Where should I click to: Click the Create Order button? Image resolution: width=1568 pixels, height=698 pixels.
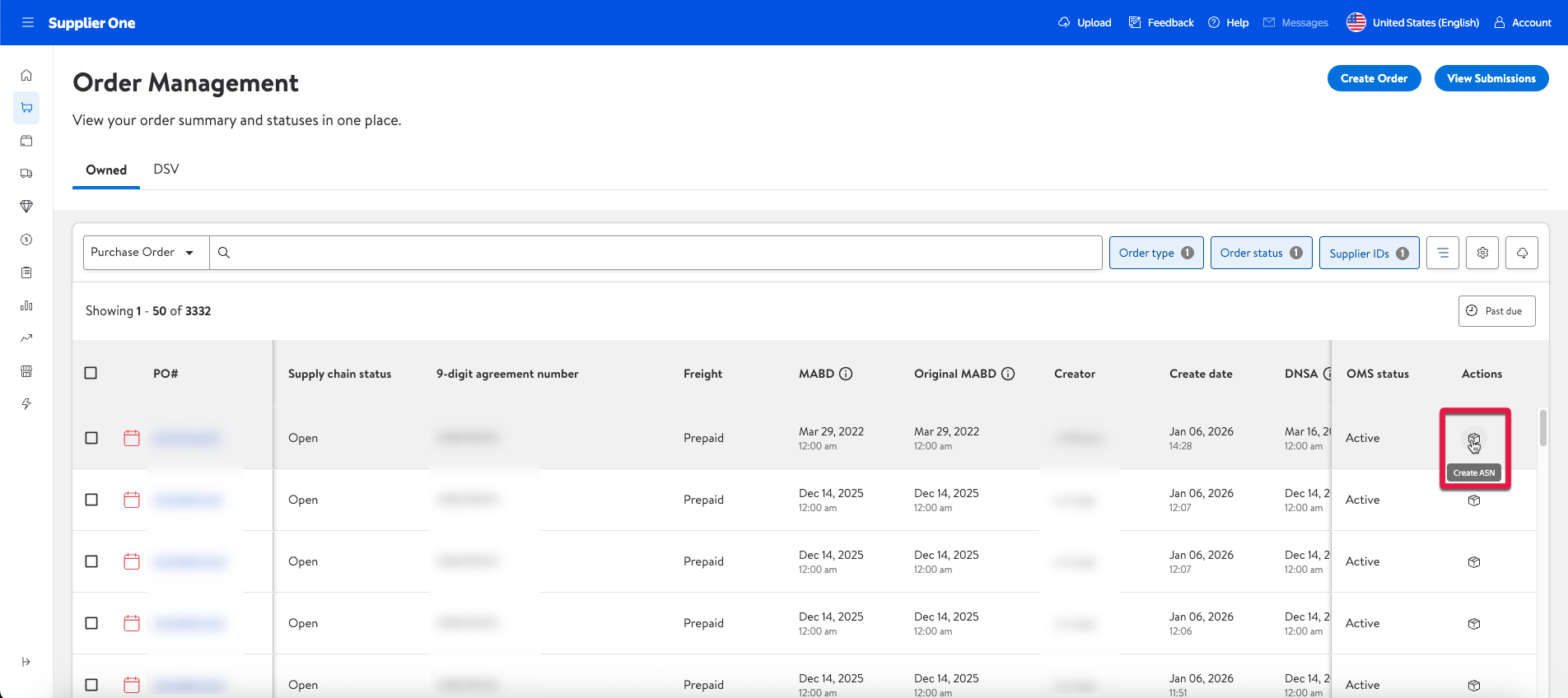pos(1374,78)
